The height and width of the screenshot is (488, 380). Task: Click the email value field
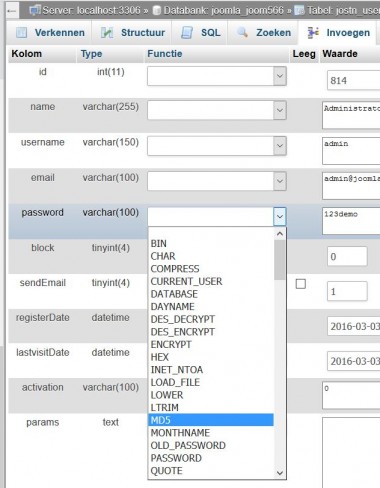click(351, 186)
